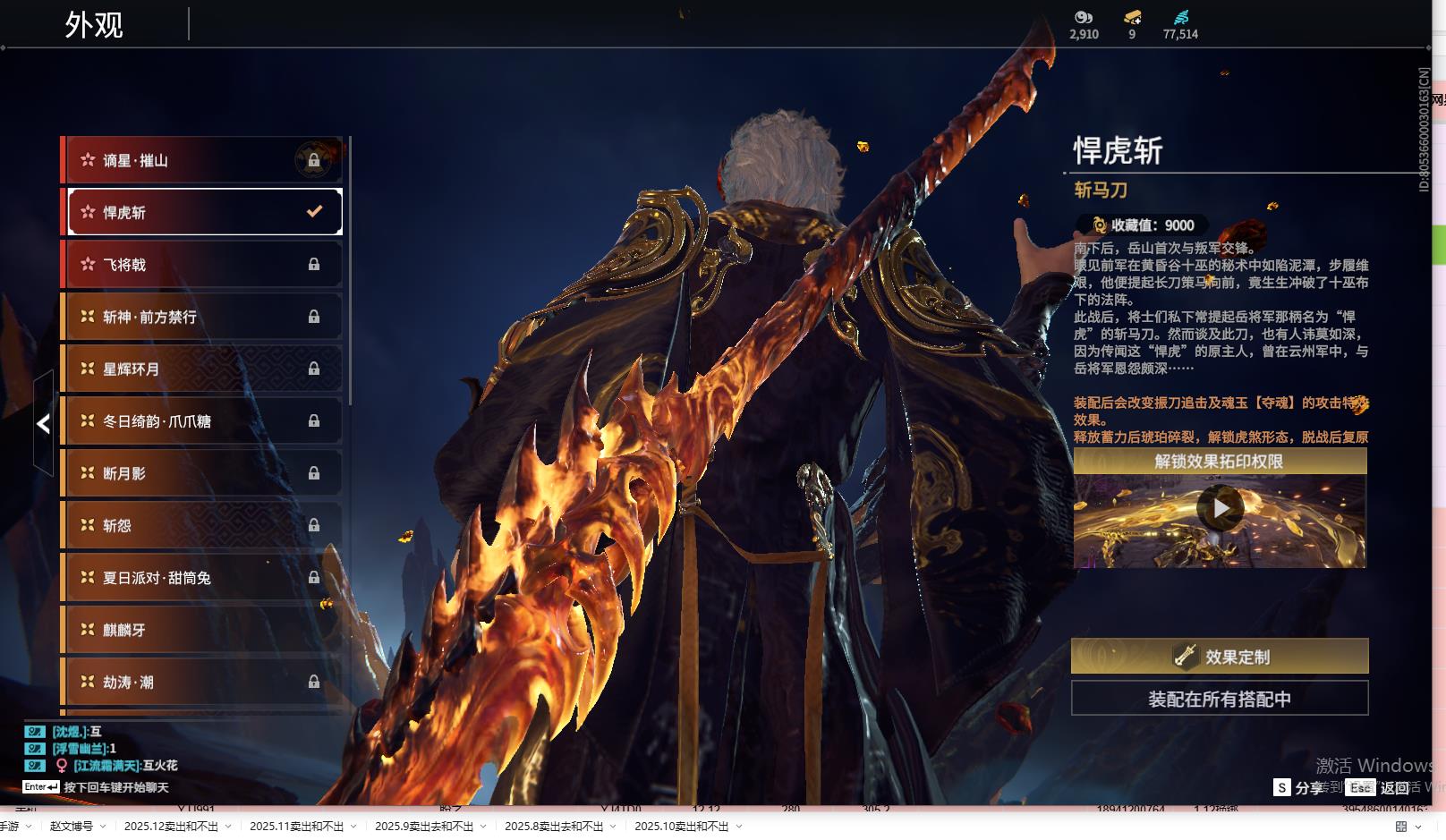
Task: Click the rarity icon beside 麒麟牙
Action: (88, 629)
